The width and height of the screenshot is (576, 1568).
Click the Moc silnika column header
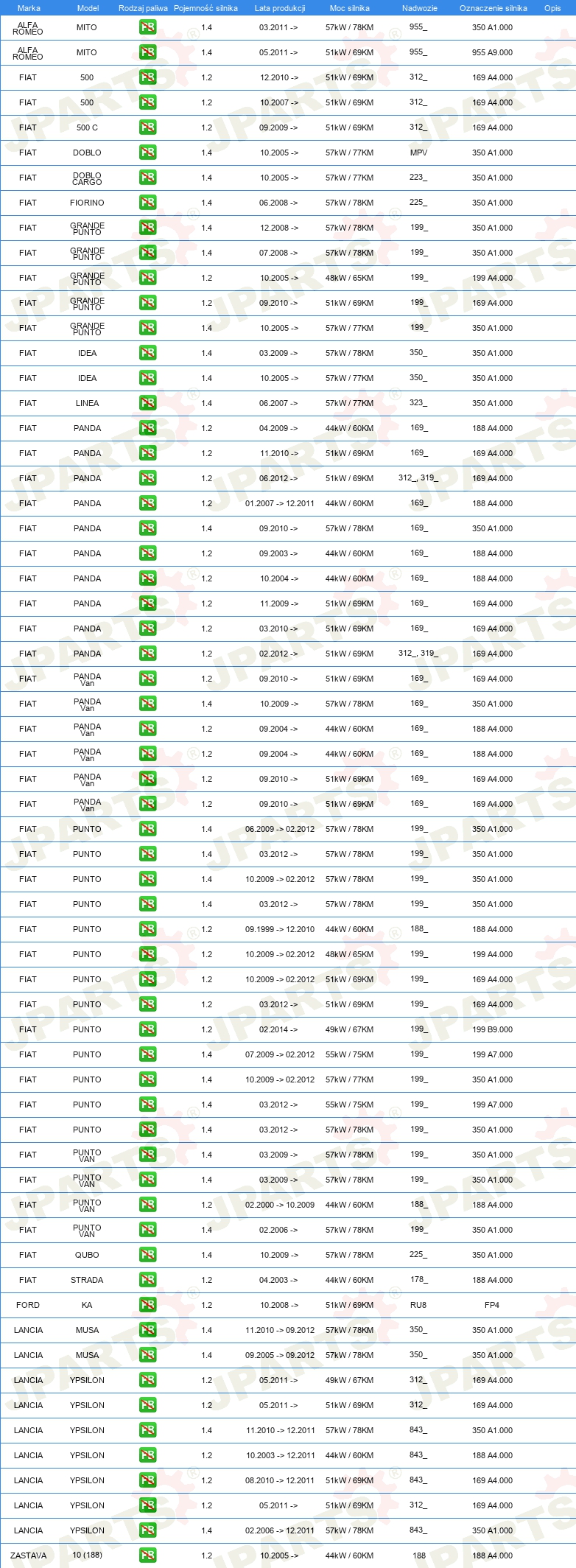tap(350, 8)
